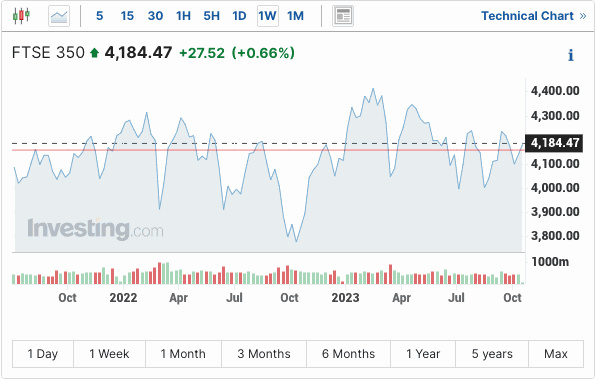This screenshot has height=379, width=595.
Task: Click the 3,800.00 axis label
Action: pos(555,236)
